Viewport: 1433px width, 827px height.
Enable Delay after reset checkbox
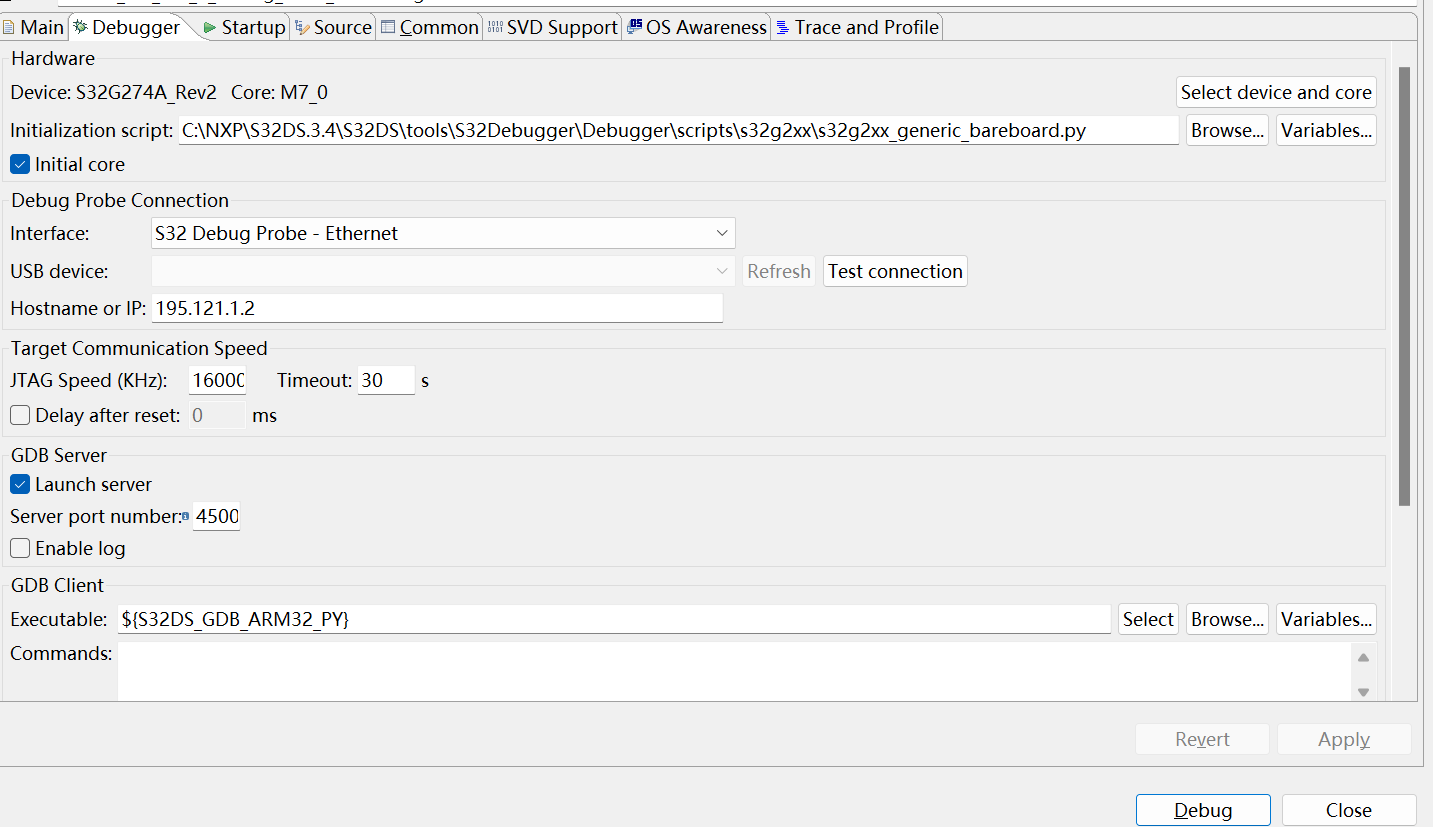[x=20, y=415]
